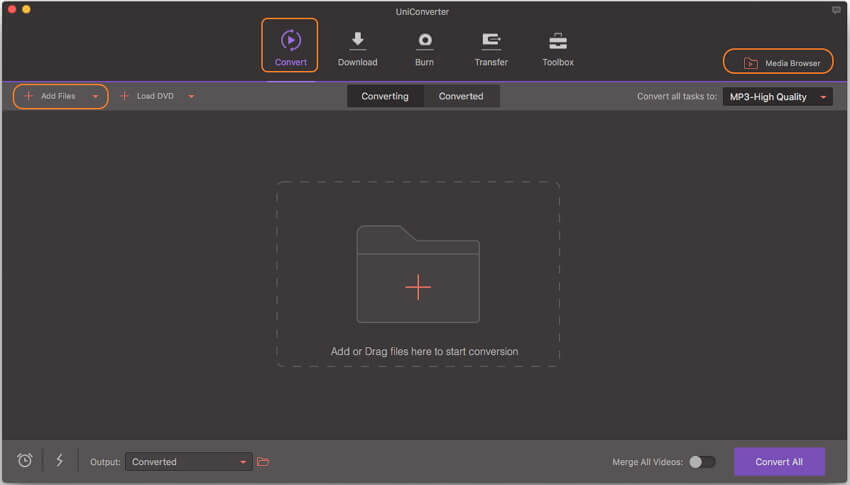Click the Load DVD button
Image resolution: width=850 pixels, height=485 pixels.
coord(147,96)
